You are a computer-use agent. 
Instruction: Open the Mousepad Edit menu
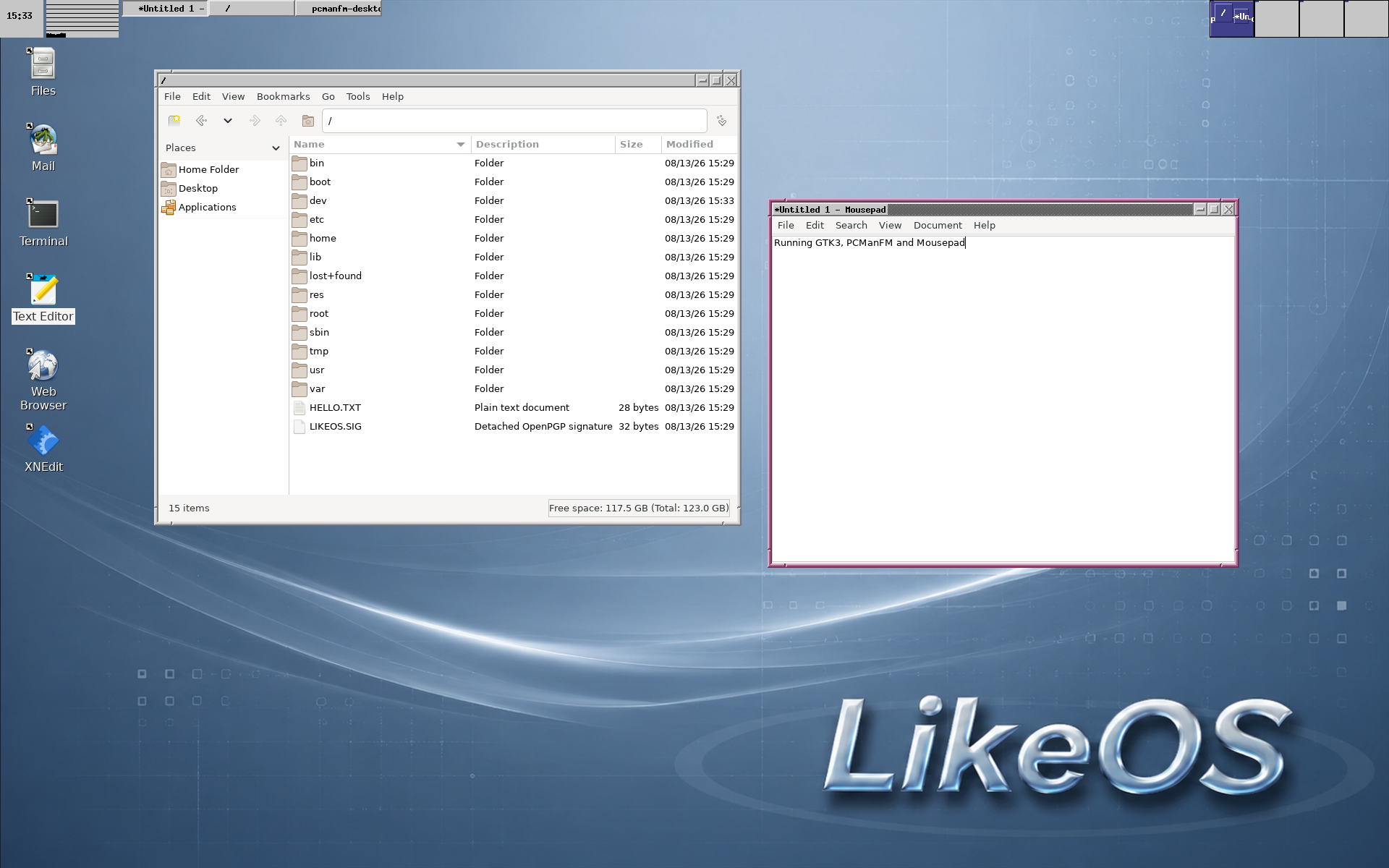point(815,225)
